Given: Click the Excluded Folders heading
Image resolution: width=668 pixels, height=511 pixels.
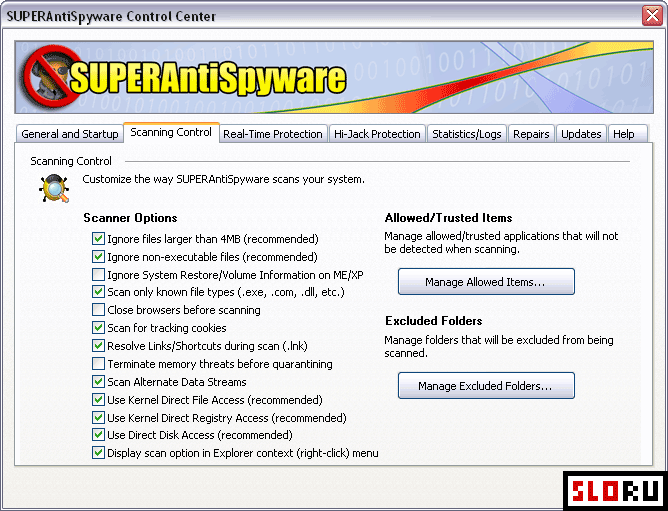Looking at the screenshot, I should click(x=434, y=320).
